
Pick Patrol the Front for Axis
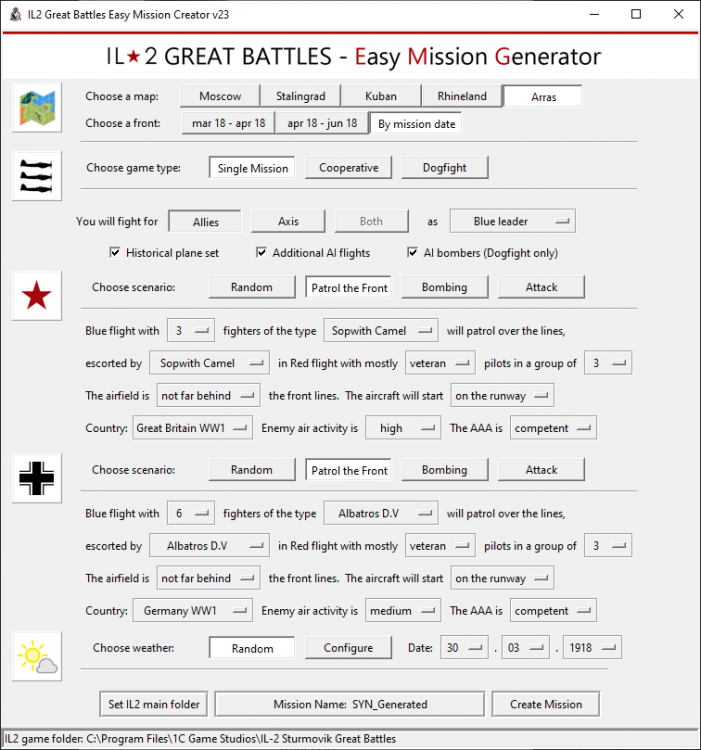349,470
